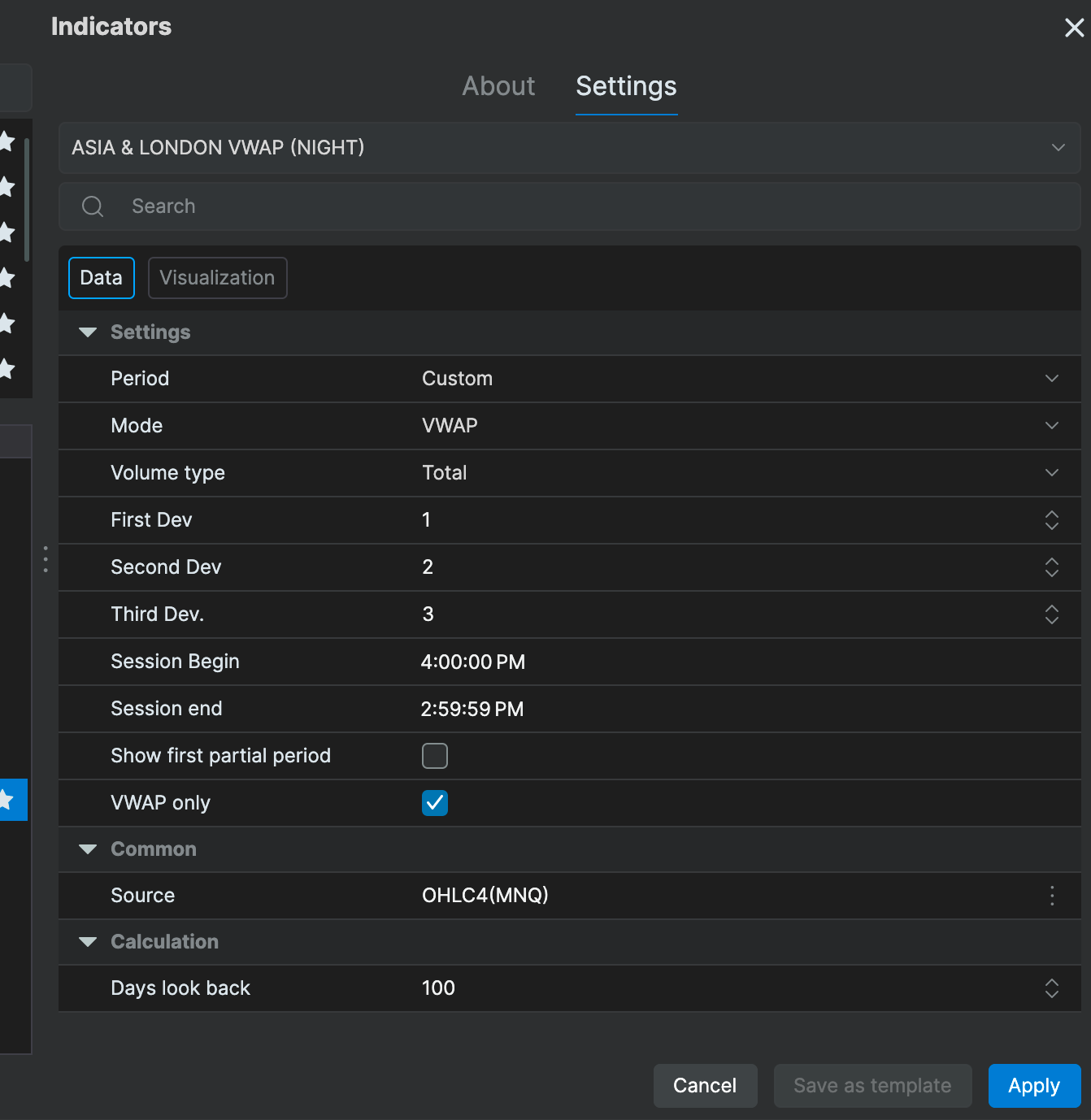Image resolution: width=1091 pixels, height=1120 pixels.
Task: Click the Apply button
Action: (1034, 1086)
